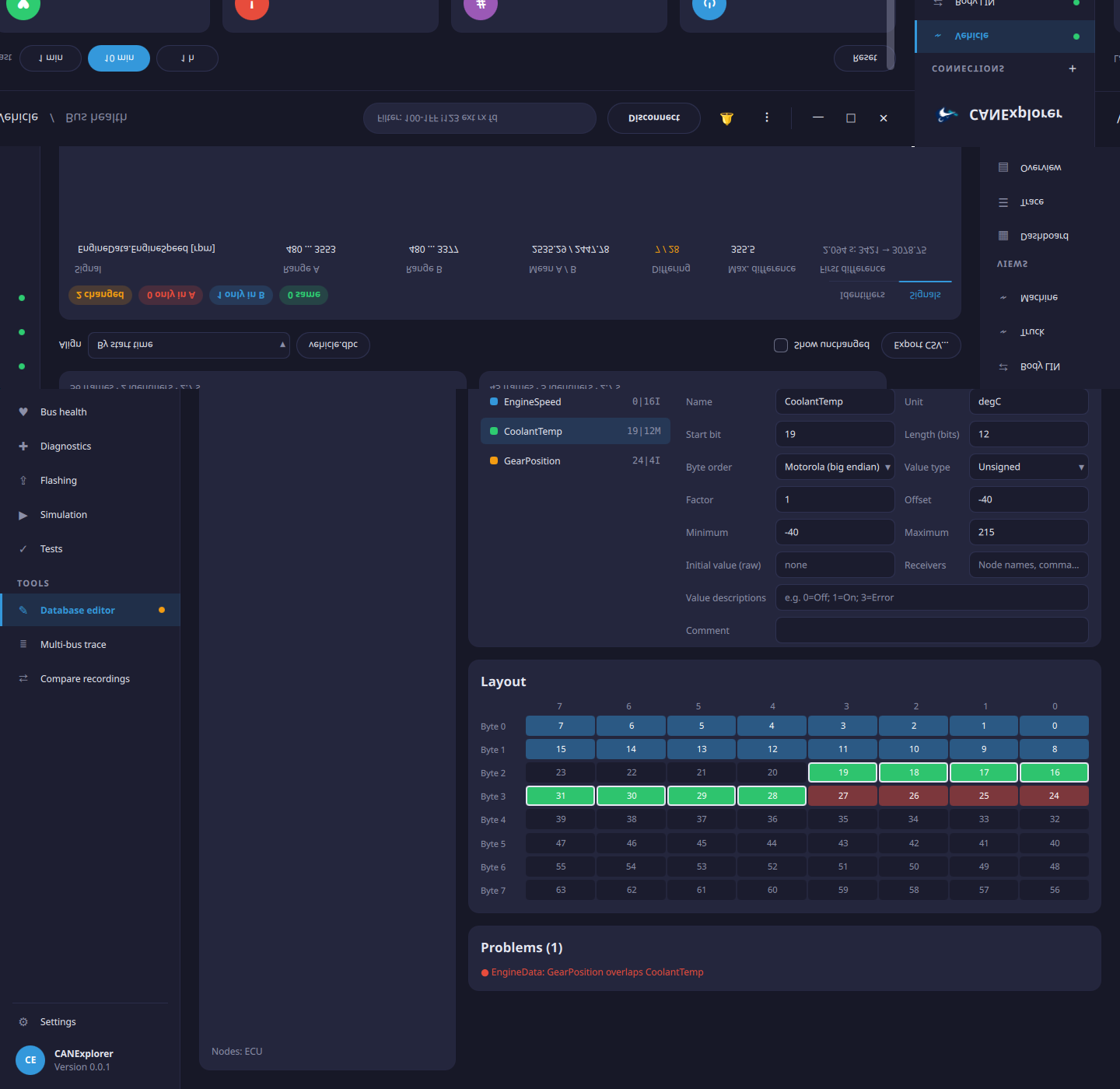Switch to the Identifiers tab
Viewport: 1120px width, 1089px height.
pos(863,295)
